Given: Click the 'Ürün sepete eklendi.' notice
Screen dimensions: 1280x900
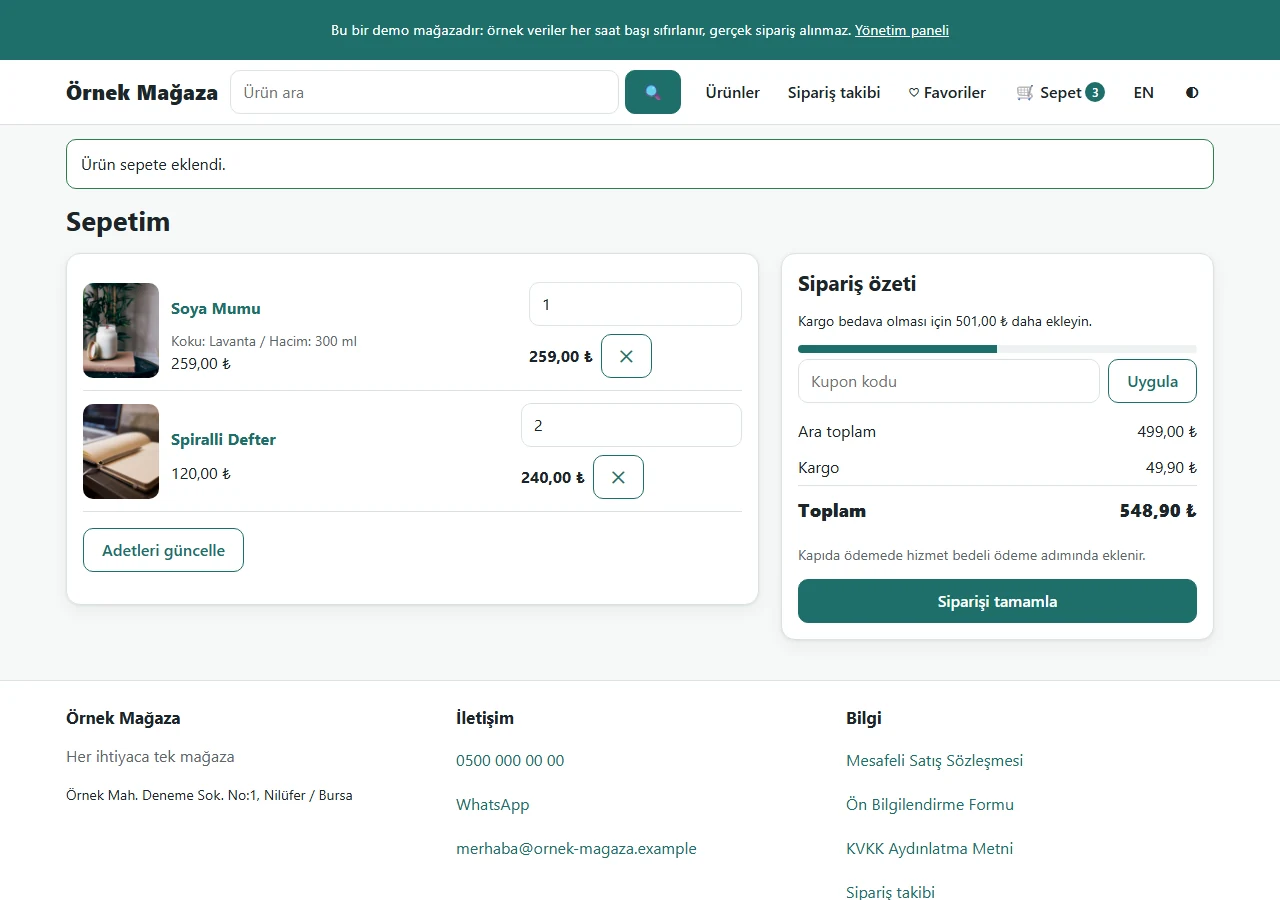Looking at the screenshot, I should click(640, 164).
